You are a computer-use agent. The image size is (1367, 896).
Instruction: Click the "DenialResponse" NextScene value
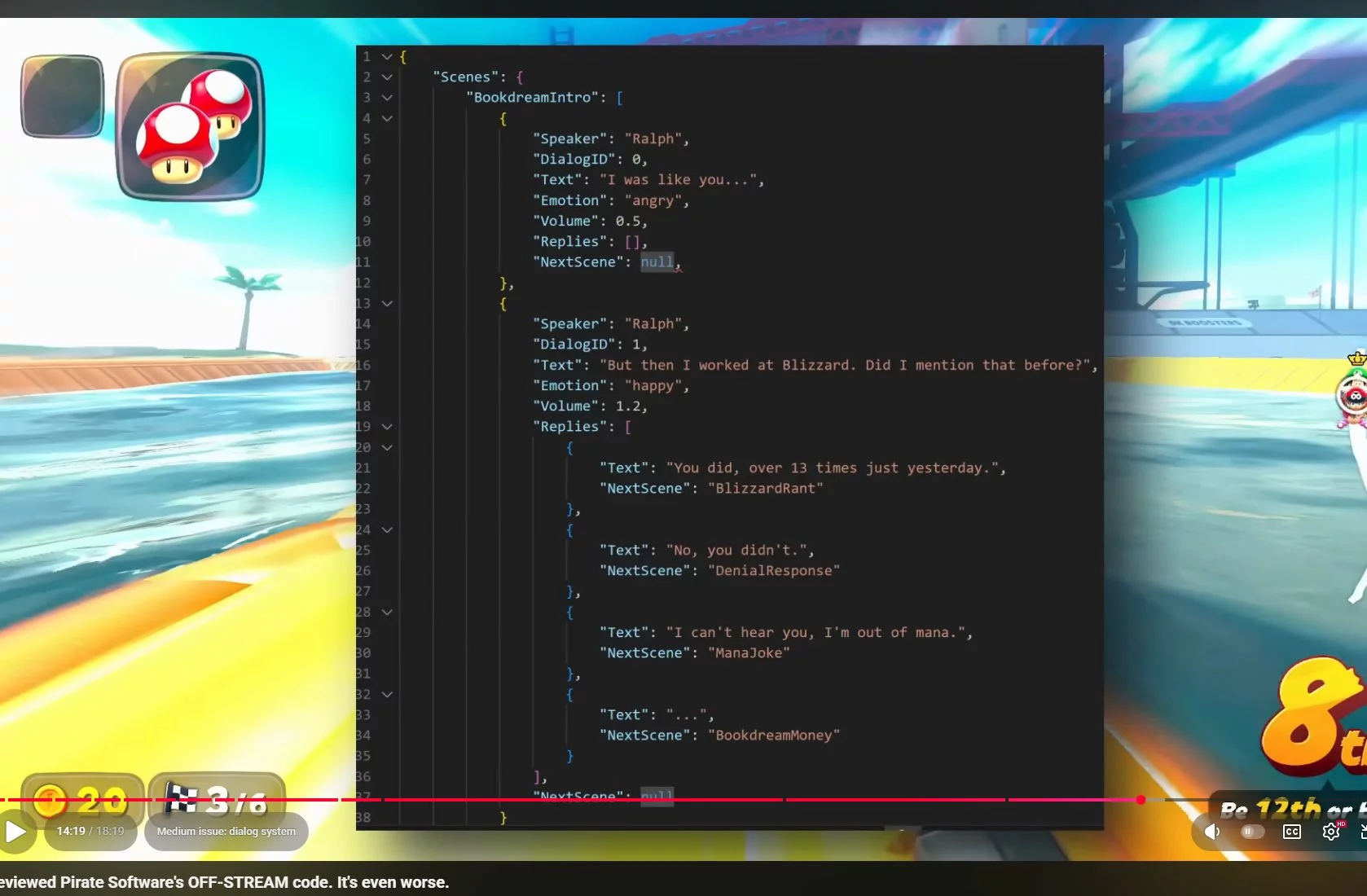pyautogui.click(x=774, y=570)
